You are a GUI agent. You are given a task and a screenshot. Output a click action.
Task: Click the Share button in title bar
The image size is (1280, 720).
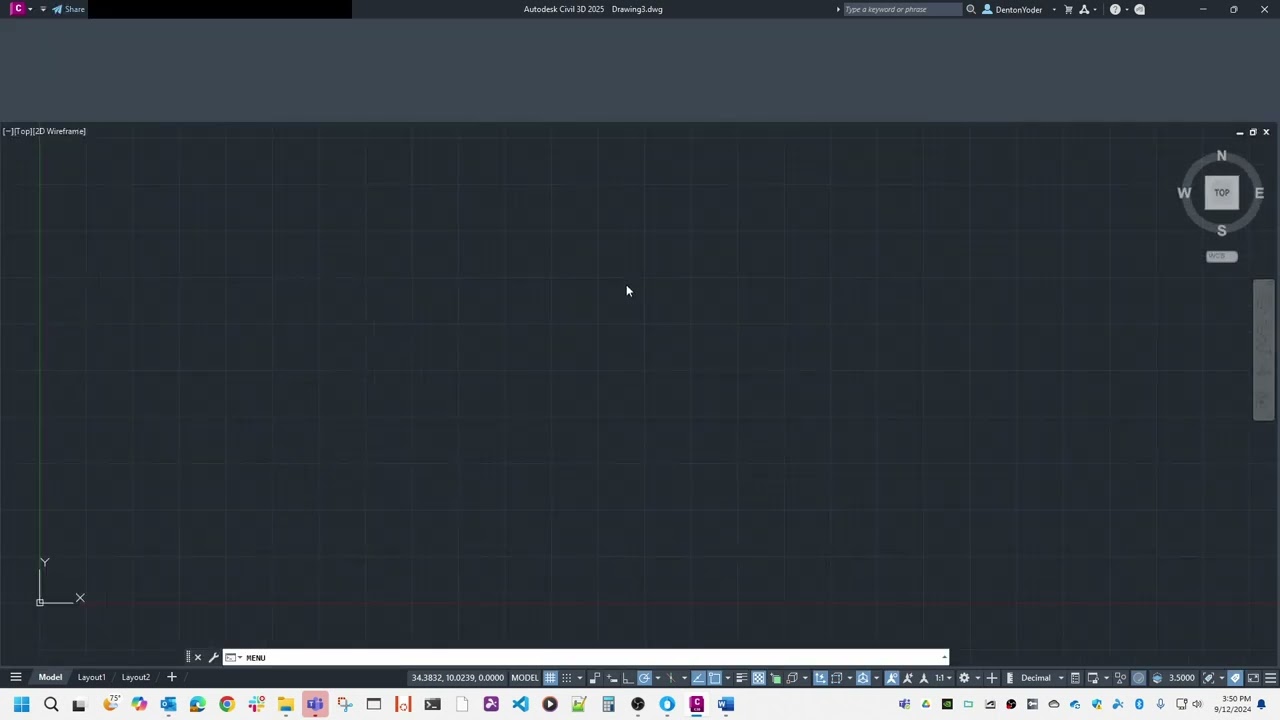pos(68,9)
